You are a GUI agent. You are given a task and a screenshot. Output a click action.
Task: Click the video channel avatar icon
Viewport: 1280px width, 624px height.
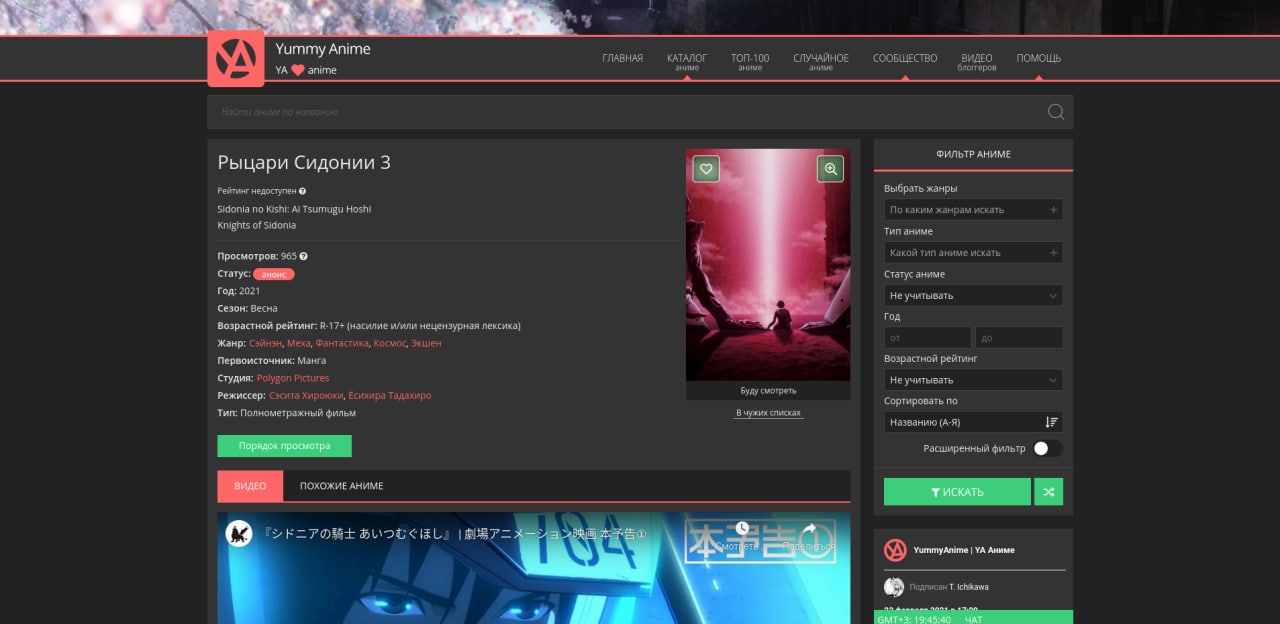(x=238, y=533)
